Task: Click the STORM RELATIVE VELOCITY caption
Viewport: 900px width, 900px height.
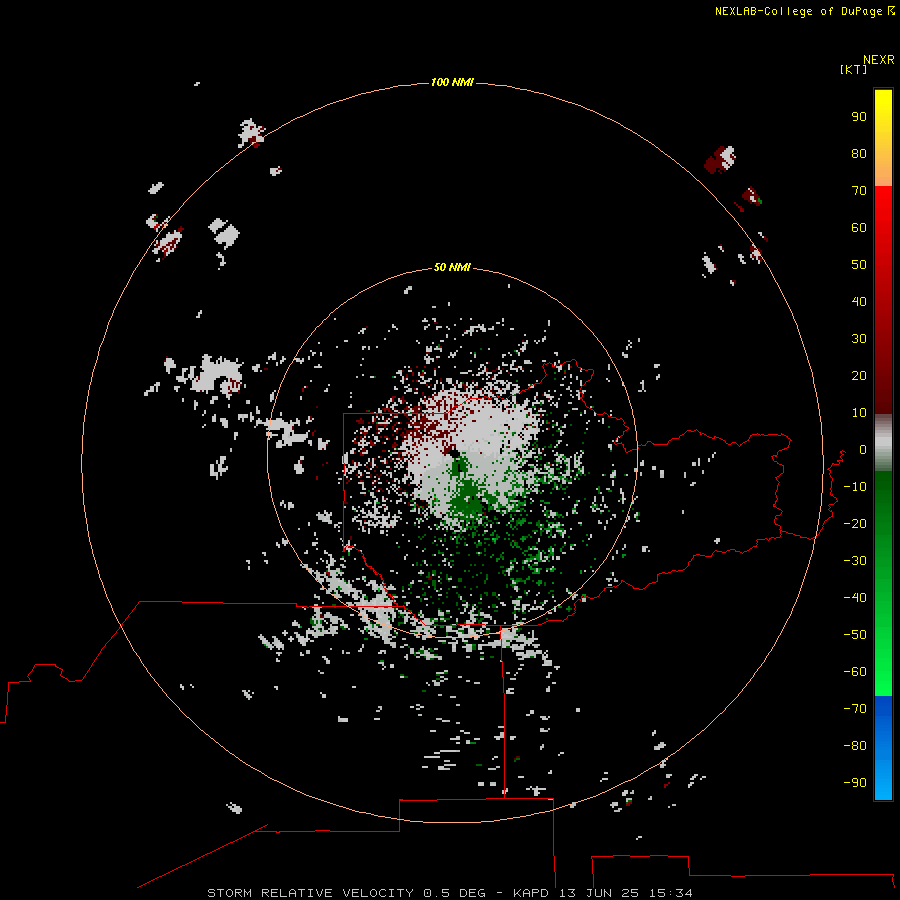Action: pos(311,893)
